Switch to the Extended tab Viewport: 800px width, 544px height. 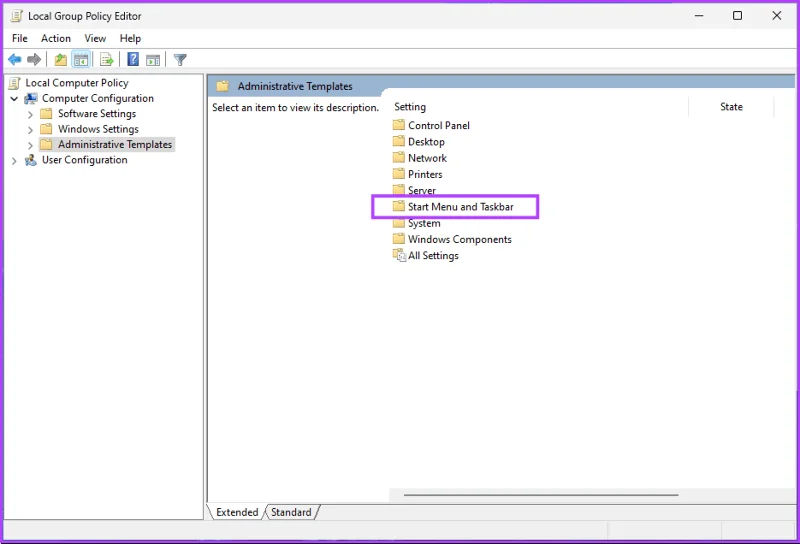(237, 512)
